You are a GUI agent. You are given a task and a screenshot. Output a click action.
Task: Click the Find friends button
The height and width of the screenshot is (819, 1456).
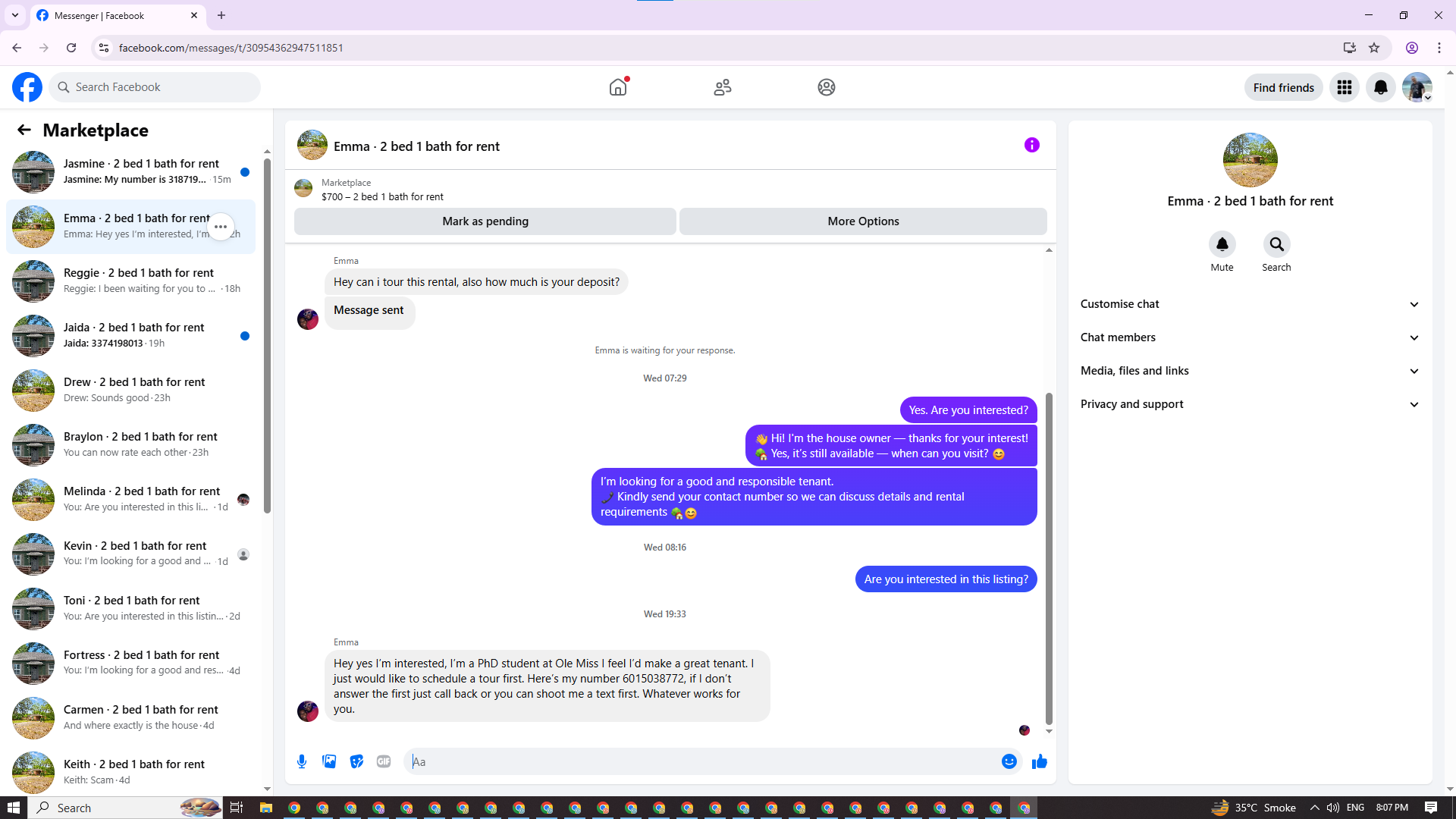pos(1283,87)
